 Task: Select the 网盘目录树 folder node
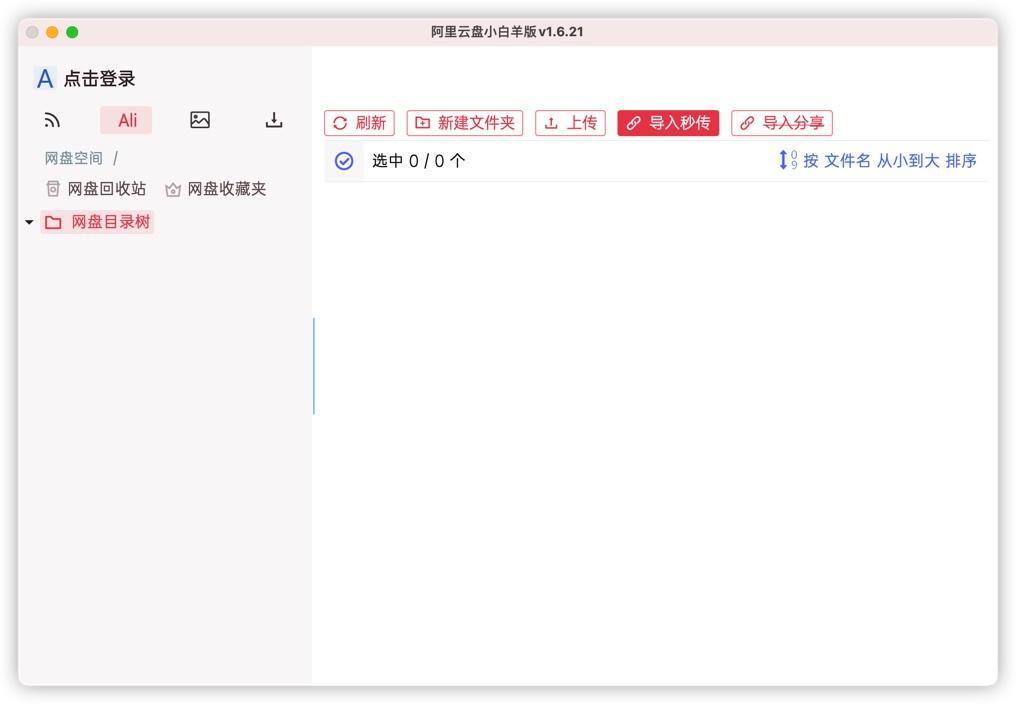(x=97, y=222)
